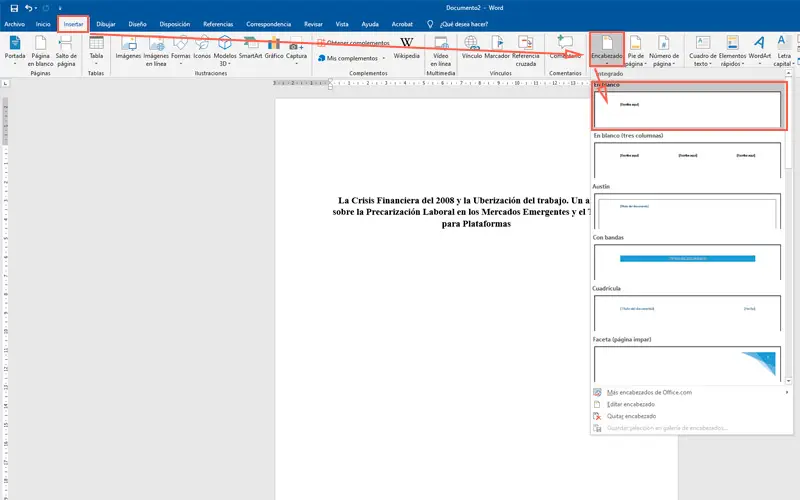
Task: Click the Vínculo link icon
Action: point(471,46)
